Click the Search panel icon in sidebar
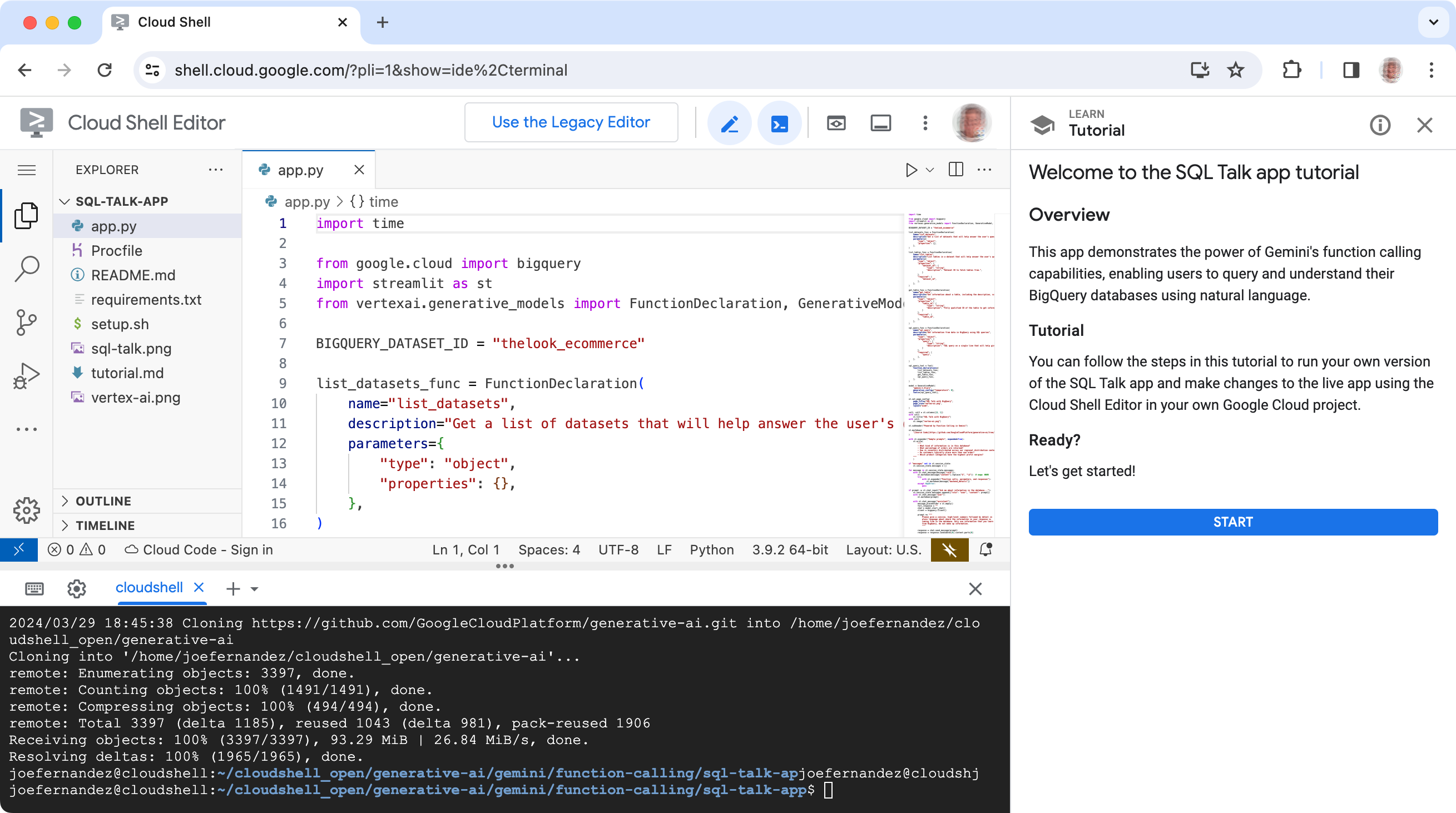The width and height of the screenshot is (1456, 813). click(26, 269)
